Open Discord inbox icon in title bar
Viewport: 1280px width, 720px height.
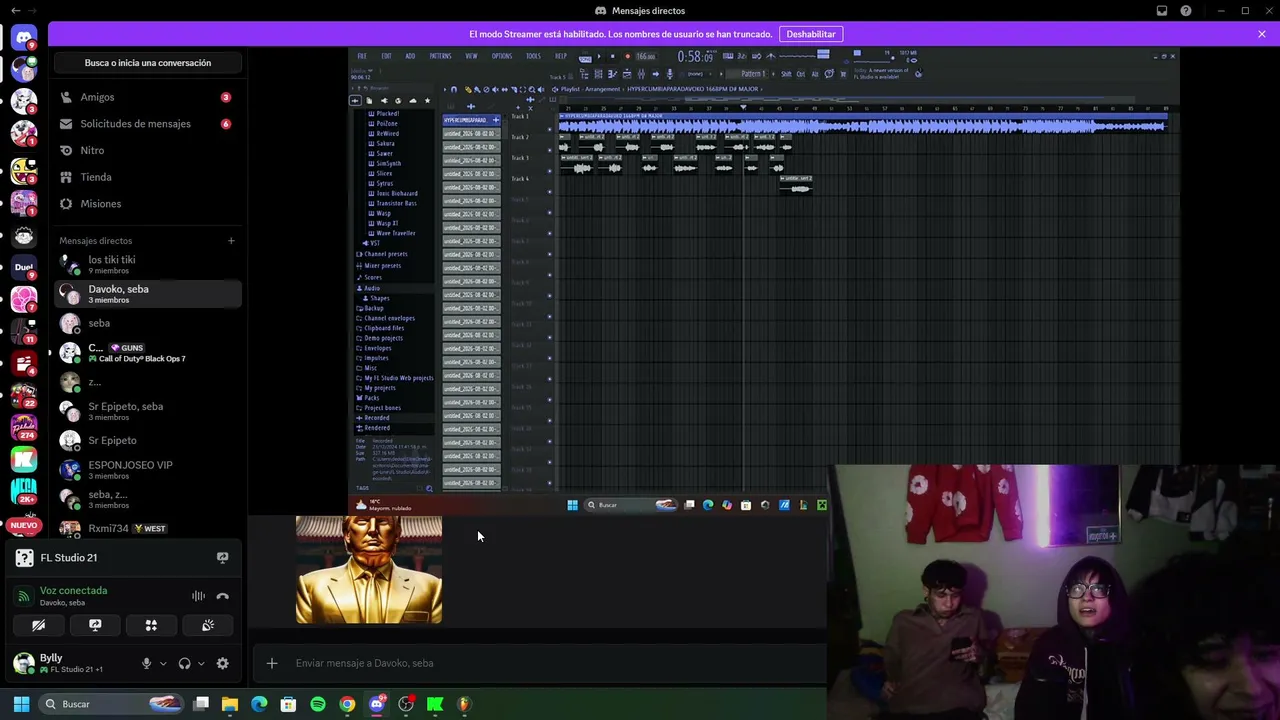point(1162,11)
